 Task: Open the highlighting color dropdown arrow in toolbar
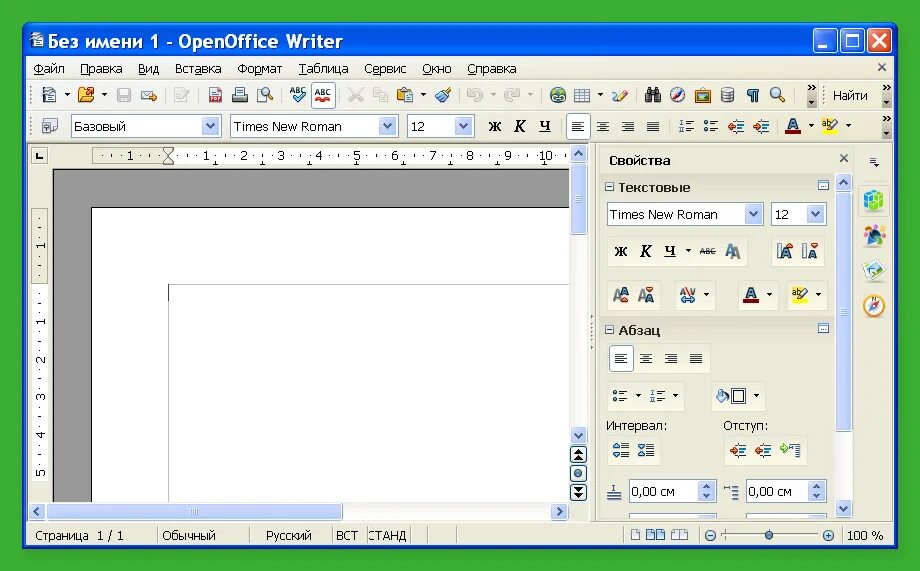[x=848, y=126]
